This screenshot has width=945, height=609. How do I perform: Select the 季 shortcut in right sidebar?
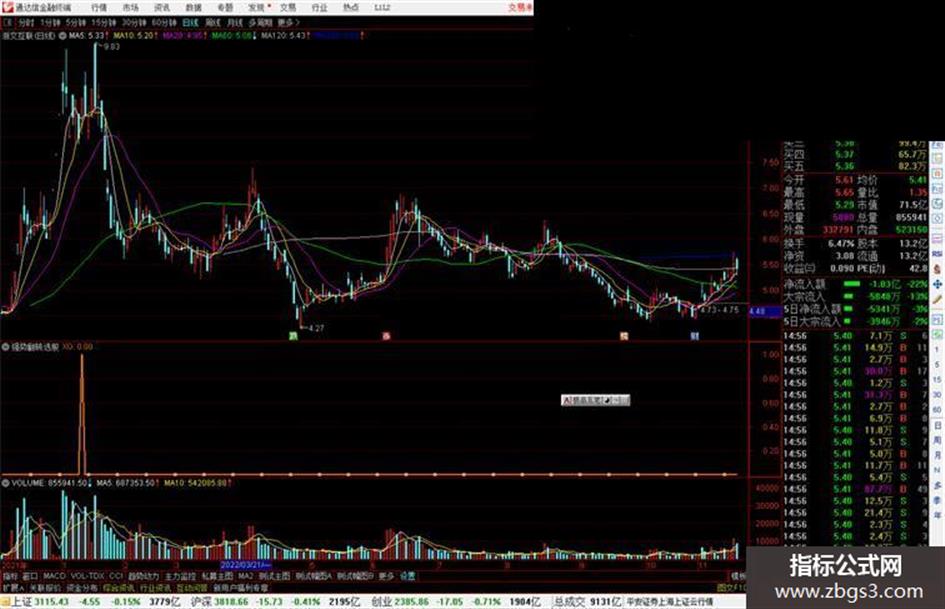[x=937, y=500]
